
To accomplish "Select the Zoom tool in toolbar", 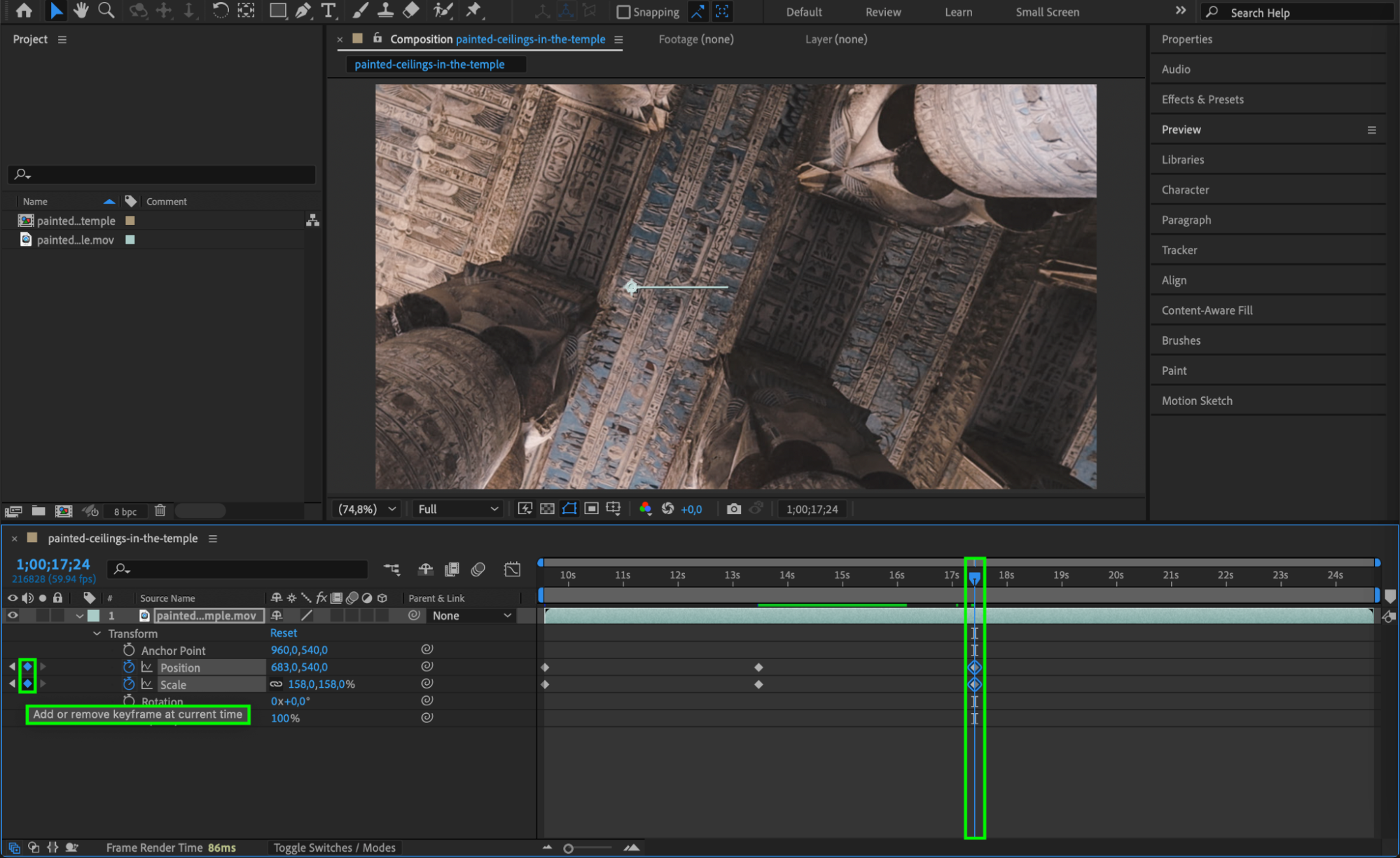I will pos(106,11).
